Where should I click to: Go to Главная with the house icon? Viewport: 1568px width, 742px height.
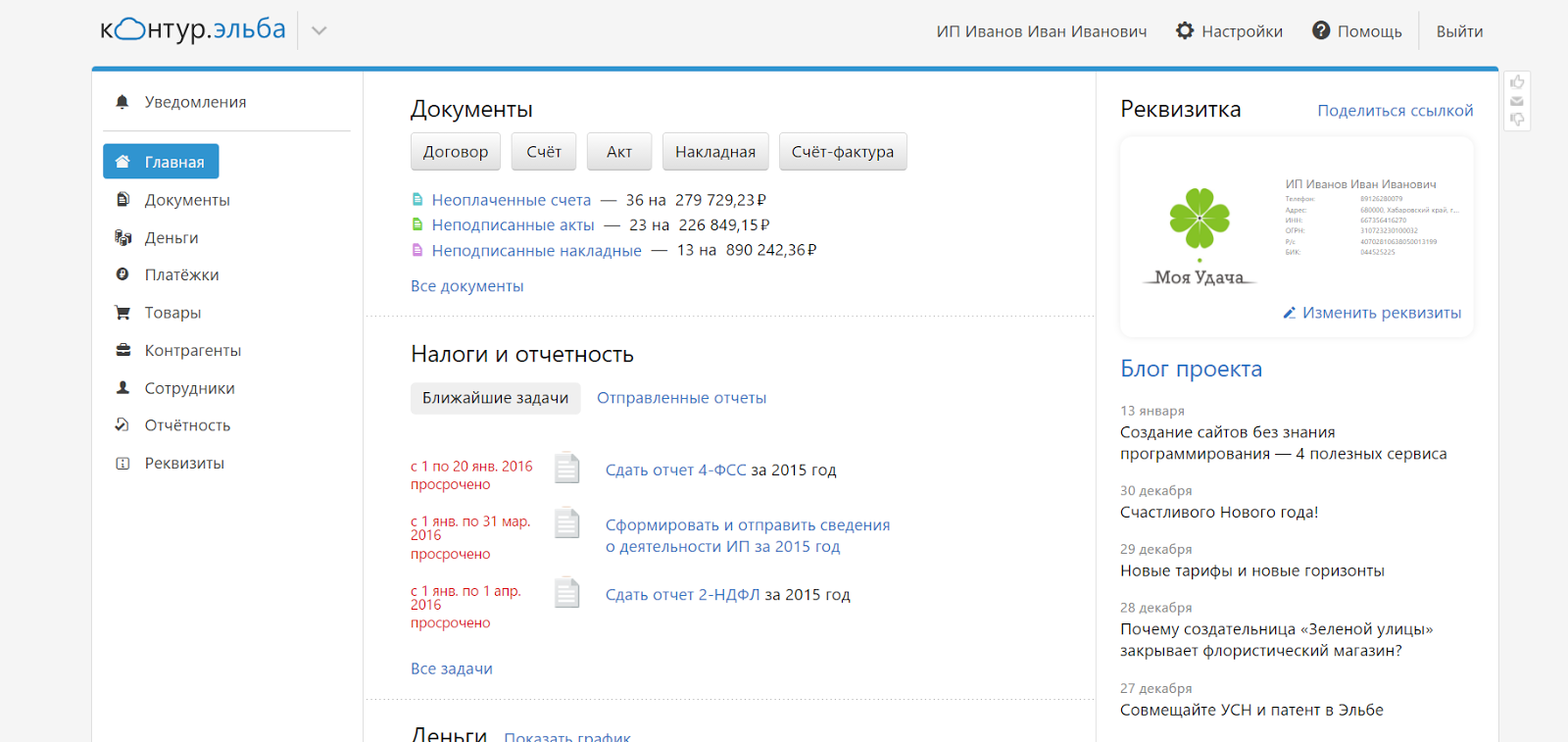coord(122,162)
